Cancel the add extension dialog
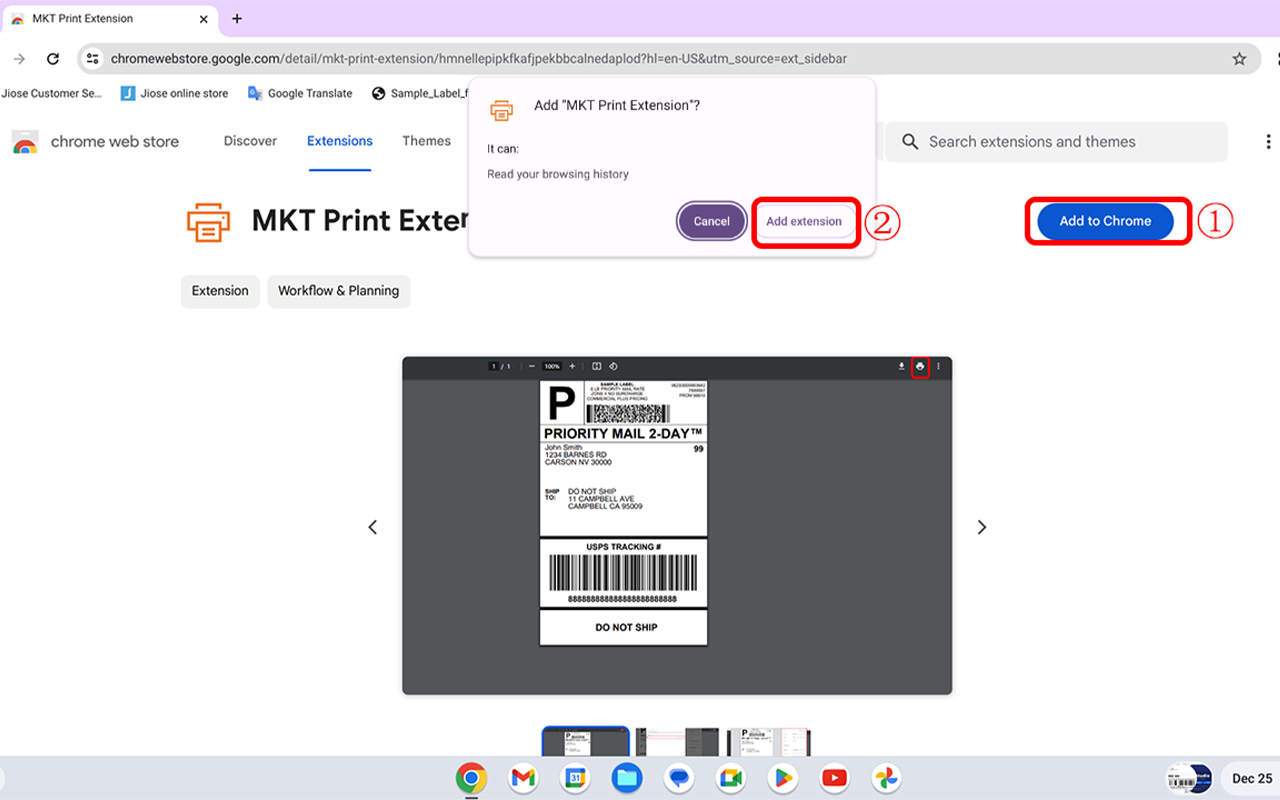This screenshot has width=1280, height=800. [x=712, y=221]
